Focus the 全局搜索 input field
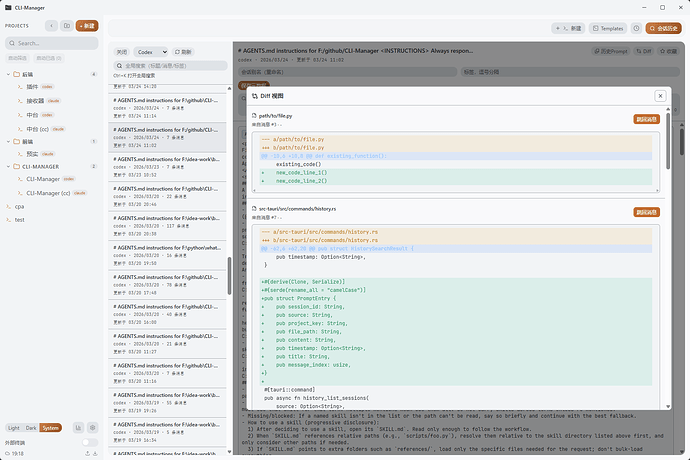Screen dimensions: 690x460 [170, 66]
